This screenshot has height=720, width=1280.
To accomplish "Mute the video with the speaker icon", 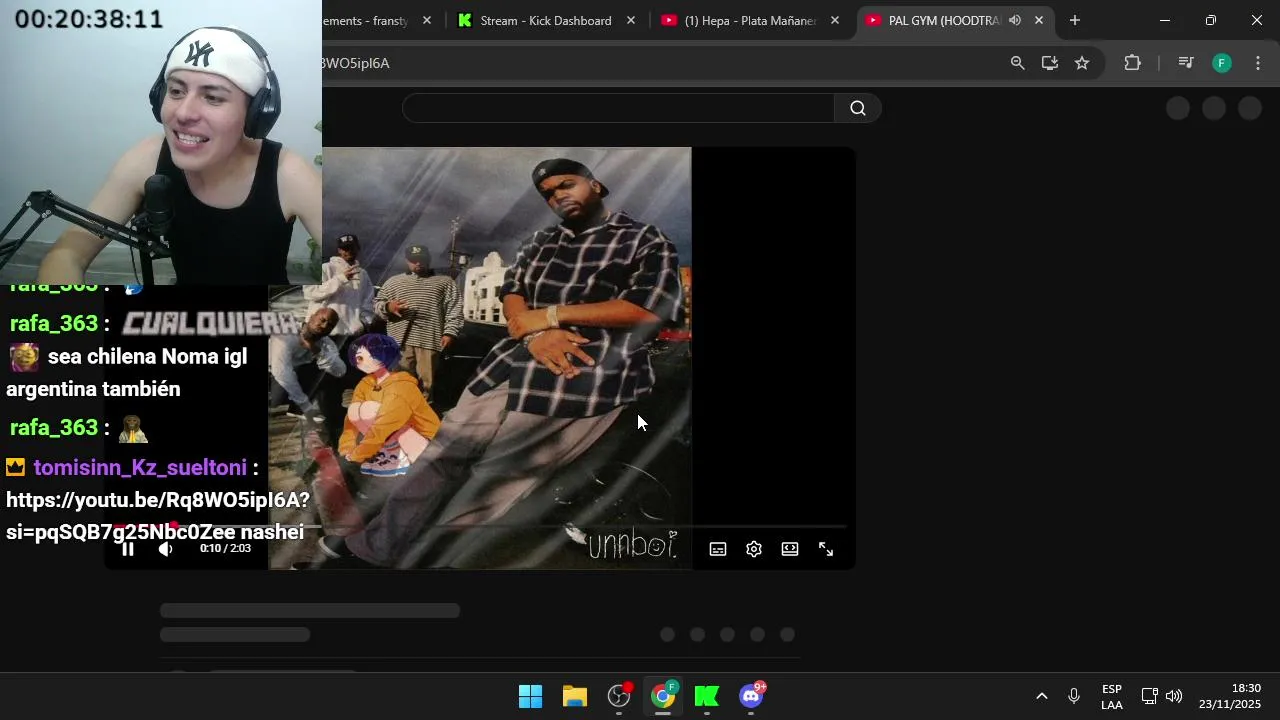I will click(x=166, y=549).
